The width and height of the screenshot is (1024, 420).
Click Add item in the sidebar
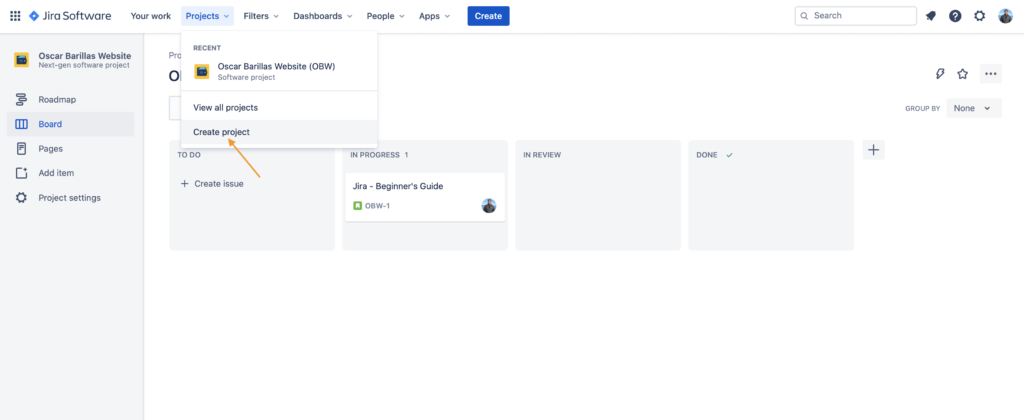pyautogui.click(x=71, y=173)
